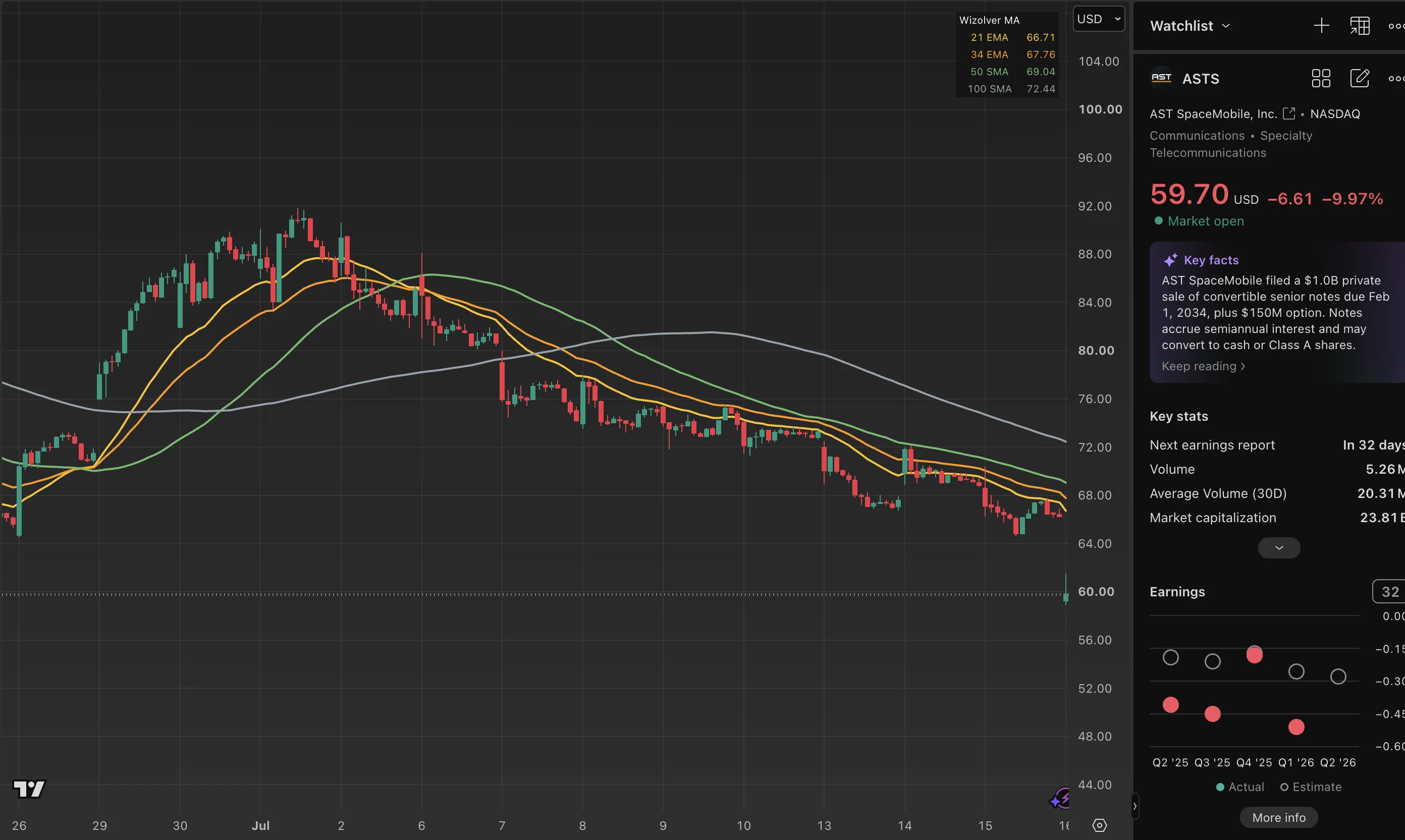
Task: Click the Q2 '26 estimate circle
Action: point(1338,677)
